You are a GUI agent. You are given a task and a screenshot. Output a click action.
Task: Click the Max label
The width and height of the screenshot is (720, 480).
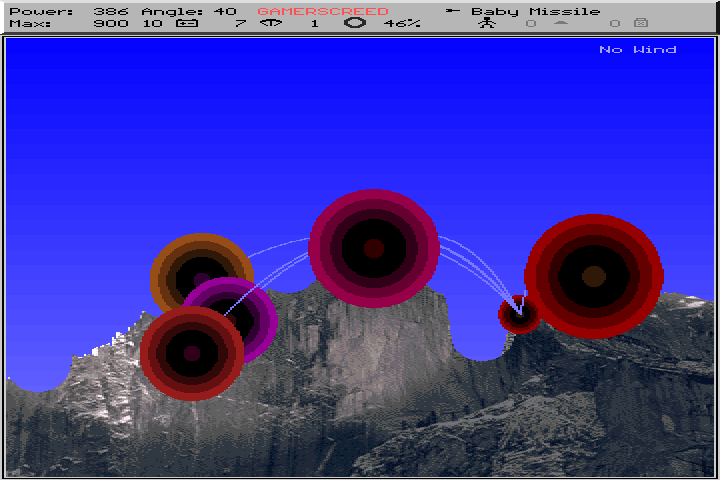(x=30, y=23)
